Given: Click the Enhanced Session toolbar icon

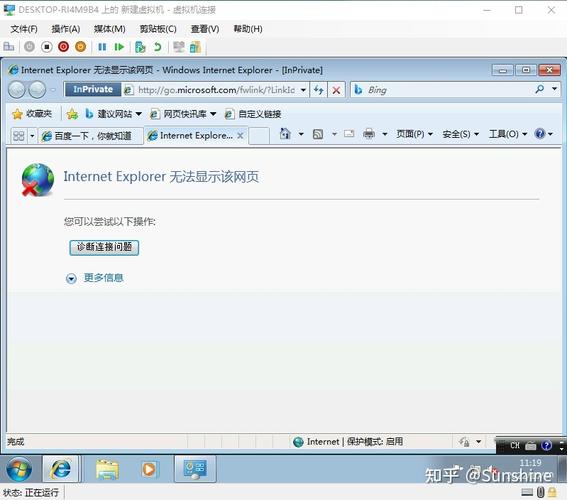Looking at the screenshot, I should (179, 47).
